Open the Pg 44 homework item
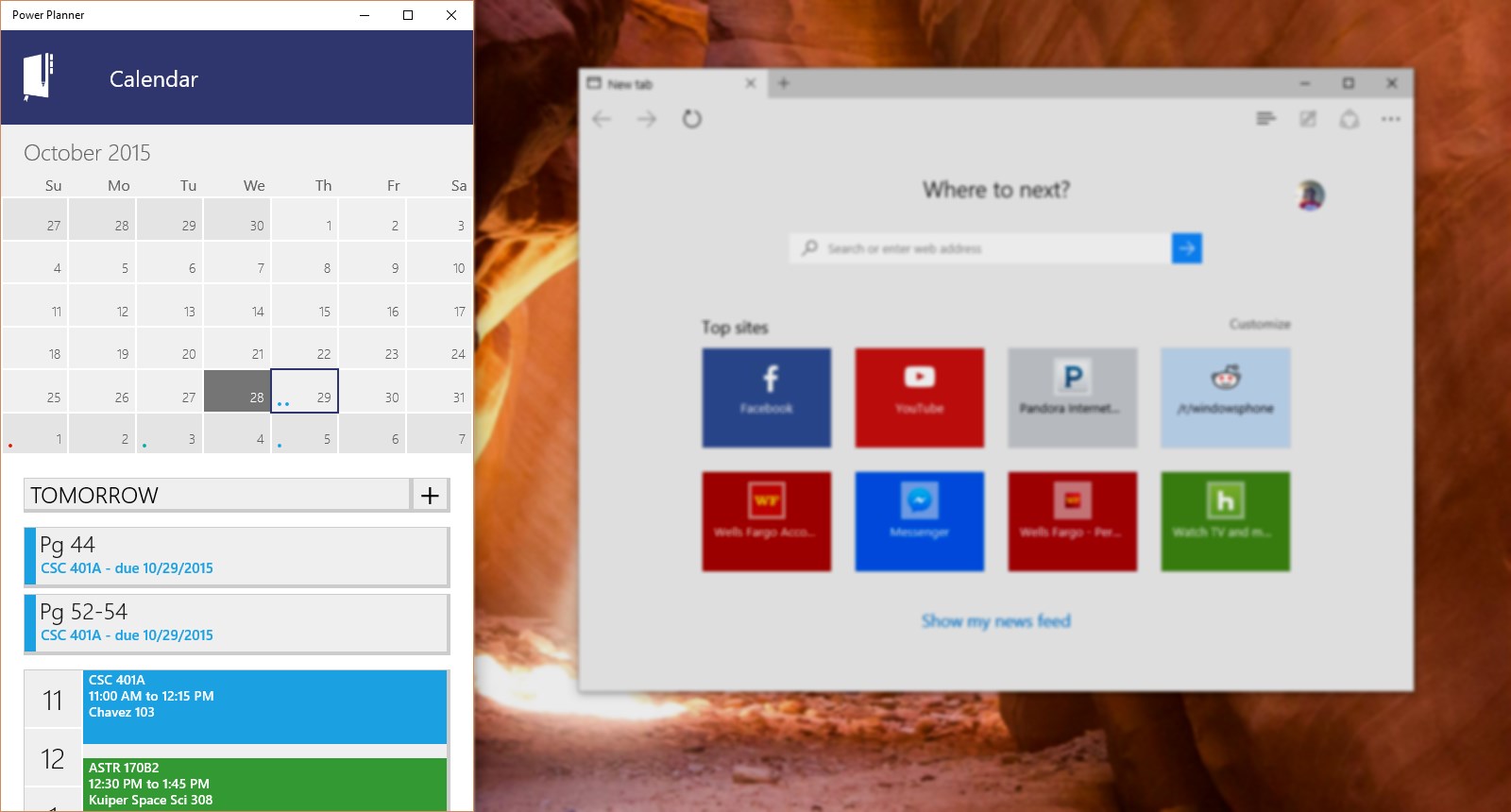Screen dimensions: 1511x812 point(236,556)
